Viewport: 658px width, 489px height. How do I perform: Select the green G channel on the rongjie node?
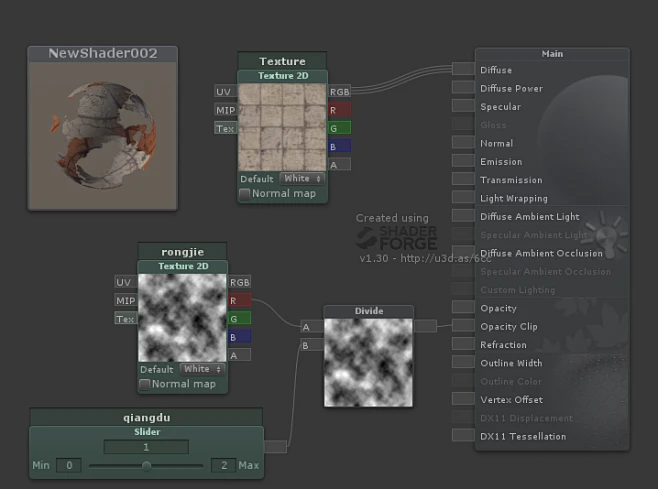pyautogui.click(x=240, y=318)
